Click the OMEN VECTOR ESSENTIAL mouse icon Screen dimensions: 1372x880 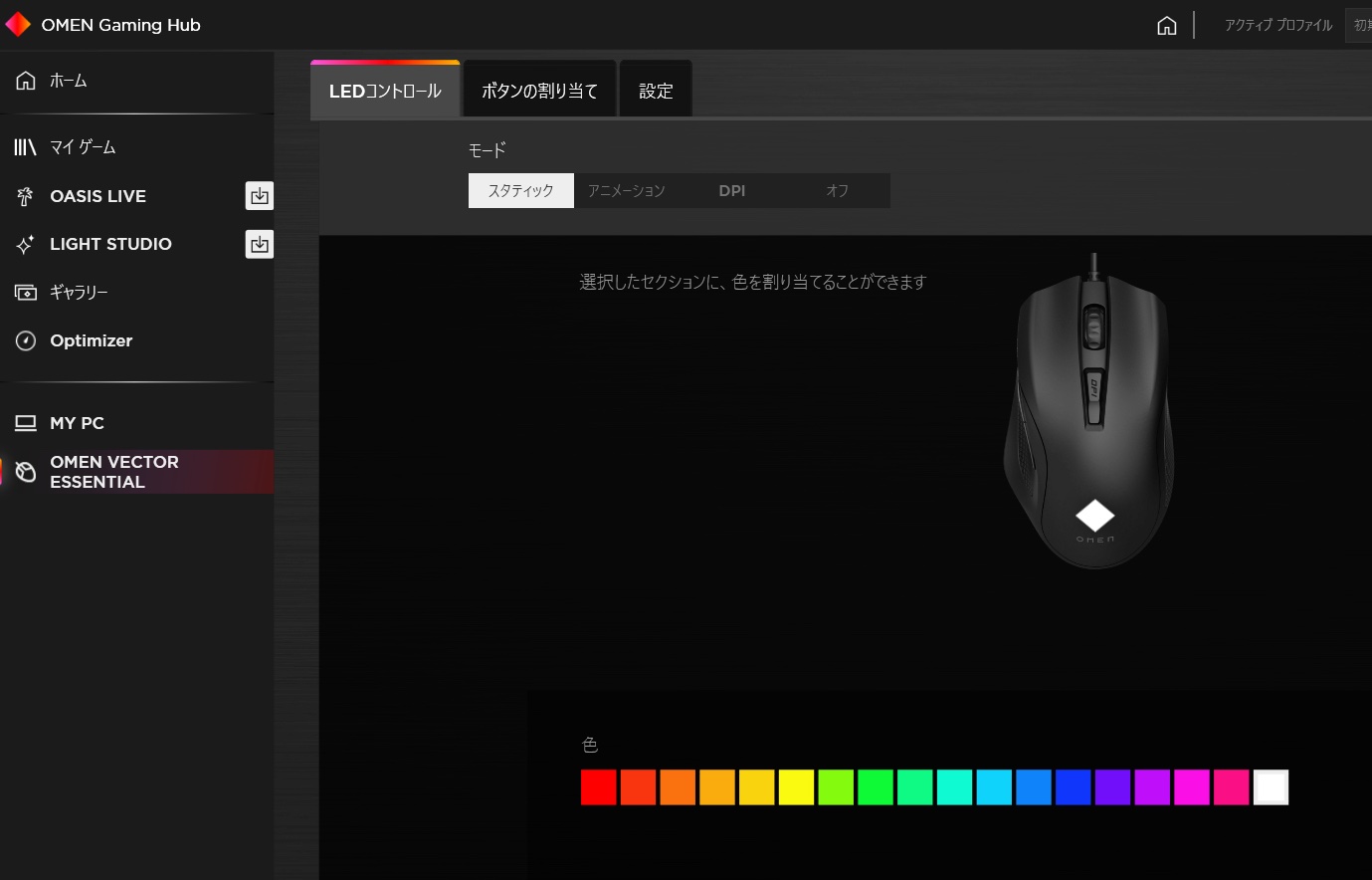click(26, 472)
